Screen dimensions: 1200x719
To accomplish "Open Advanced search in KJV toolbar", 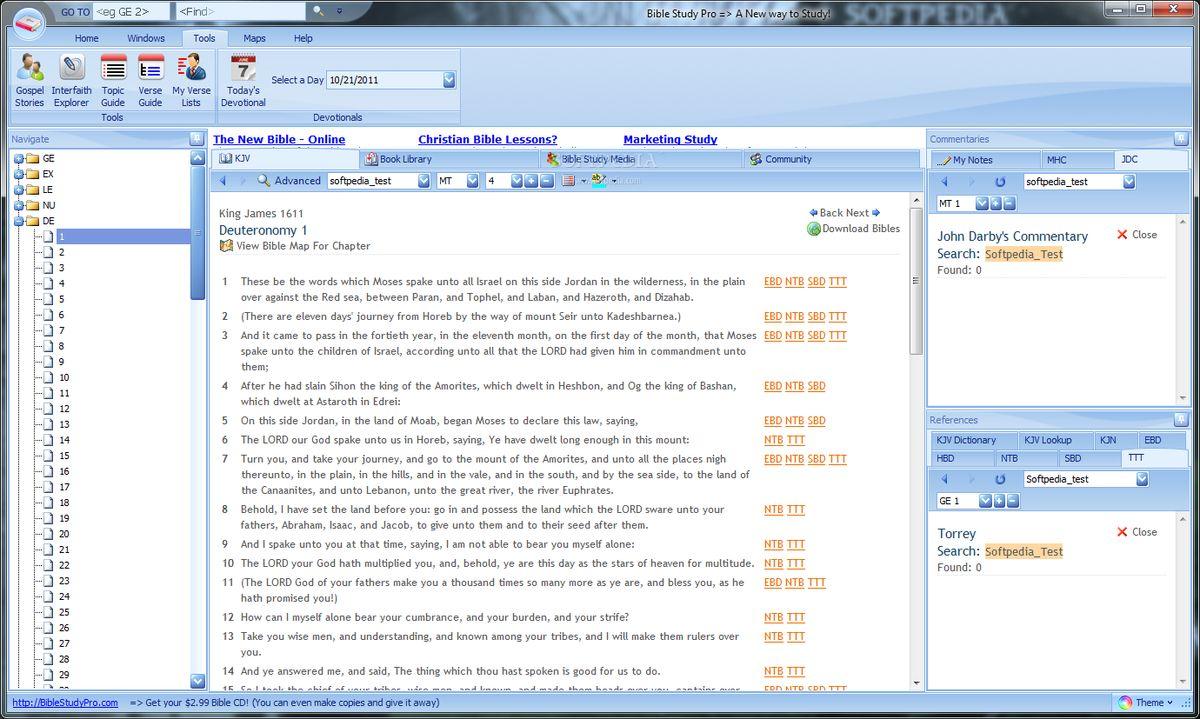I will click(289, 181).
